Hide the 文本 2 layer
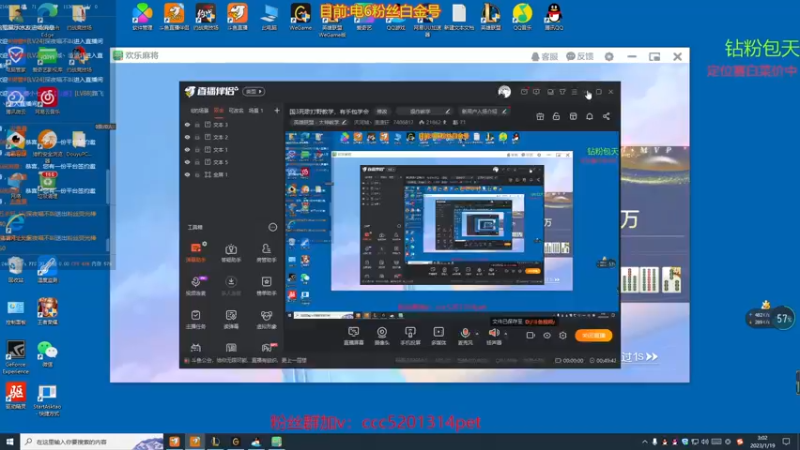Screen dimensions: 800x450 pos(187,137)
